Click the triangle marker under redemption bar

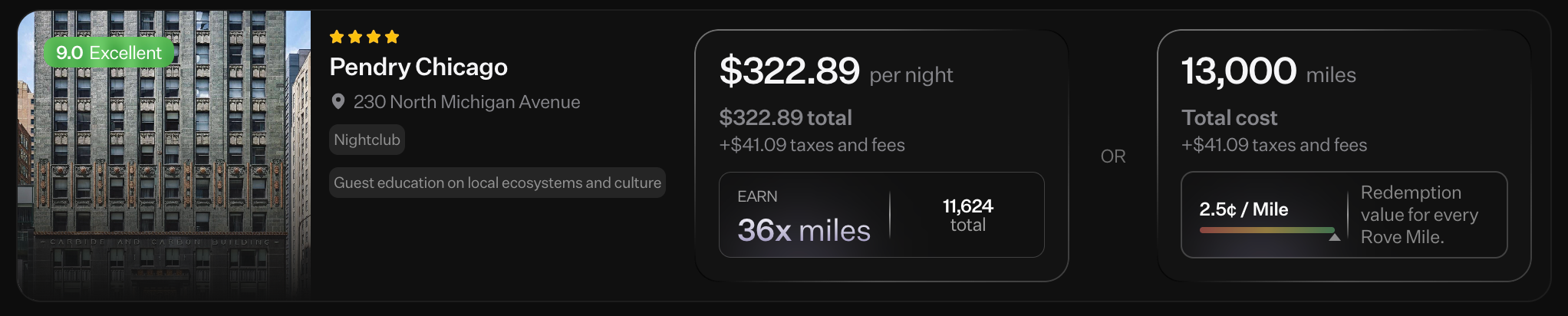pyautogui.click(x=1335, y=237)
